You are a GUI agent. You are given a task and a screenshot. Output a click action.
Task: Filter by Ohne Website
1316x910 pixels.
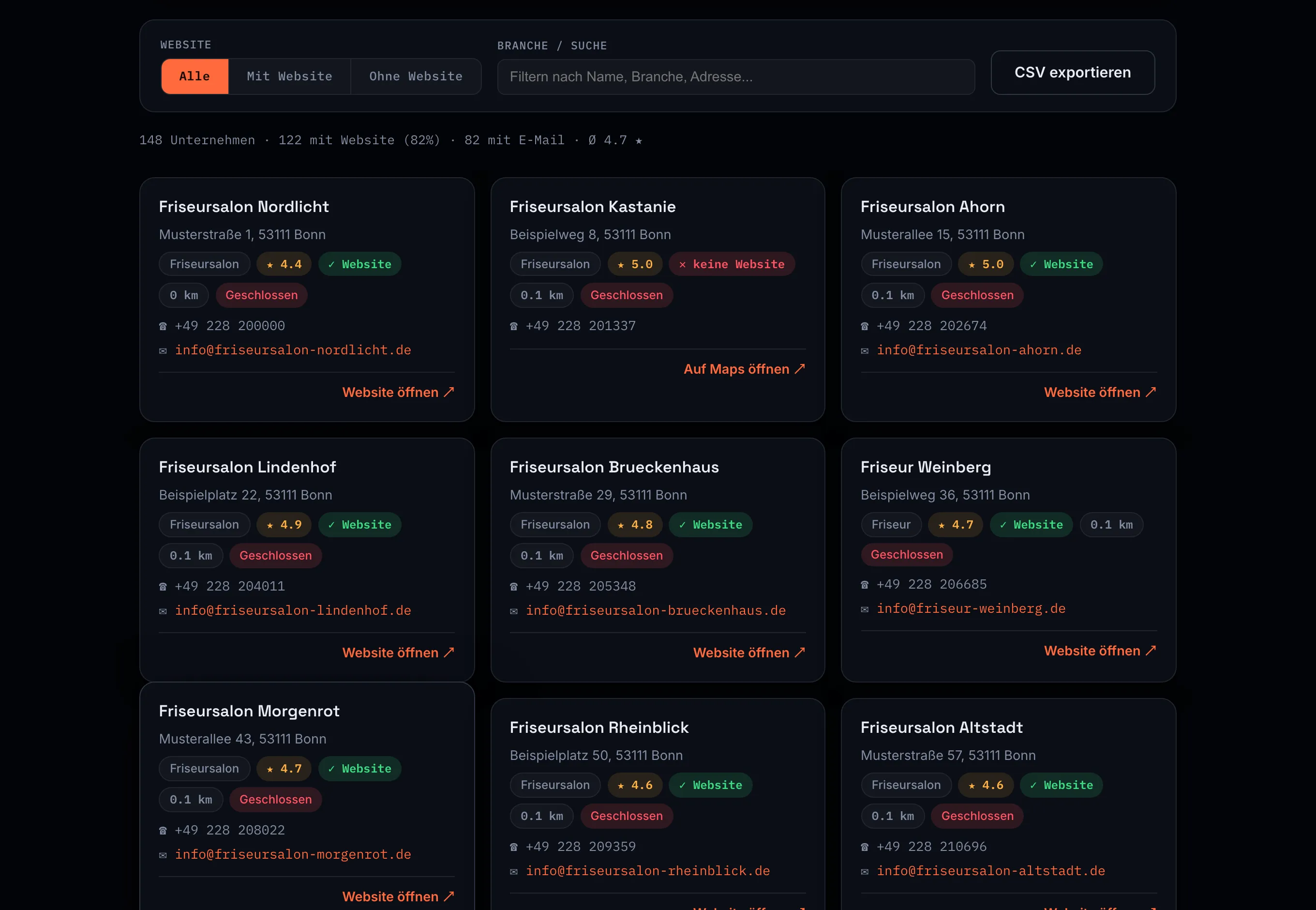[416, 76]
